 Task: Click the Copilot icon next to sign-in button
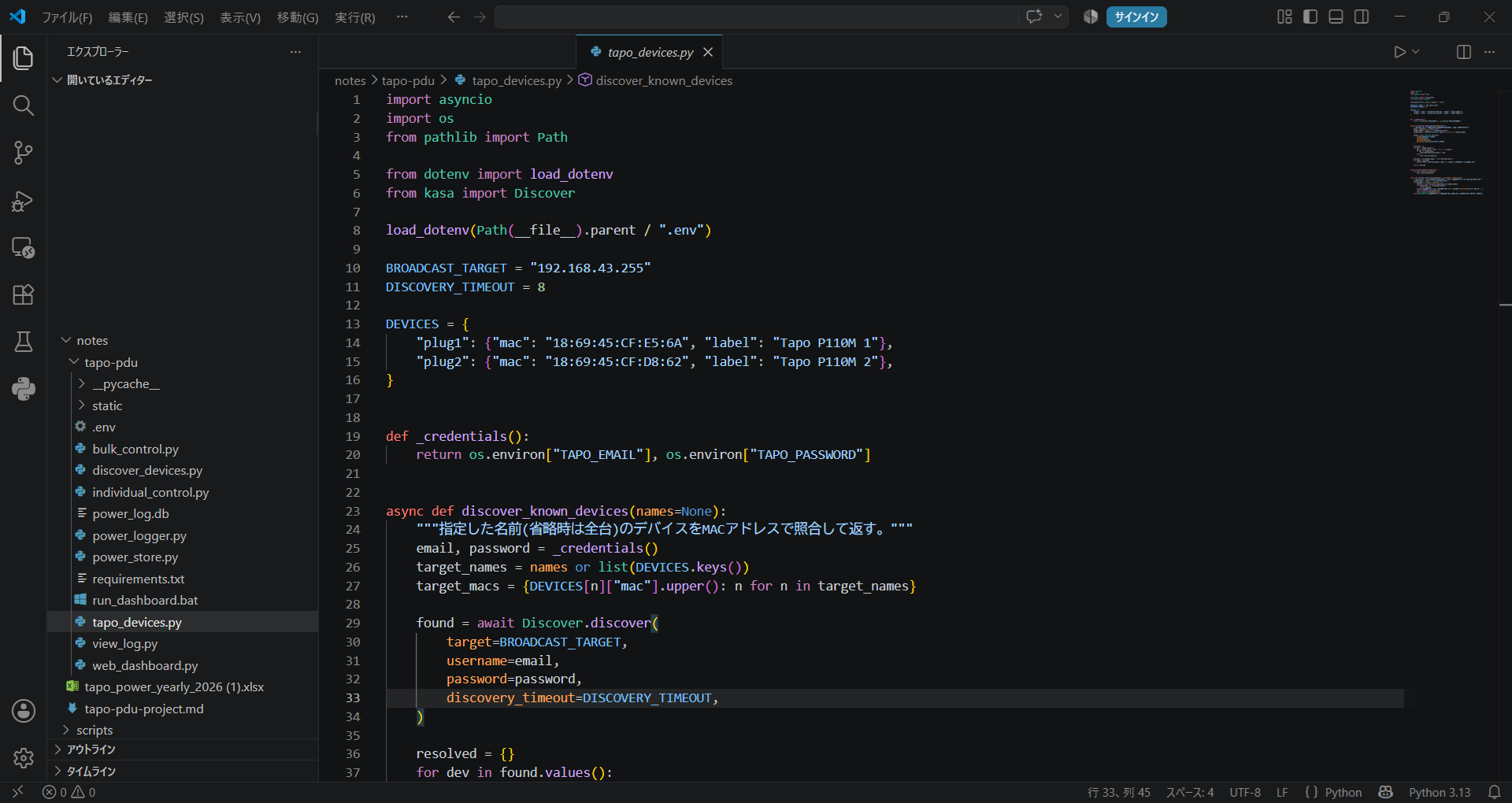[1091, 17]
